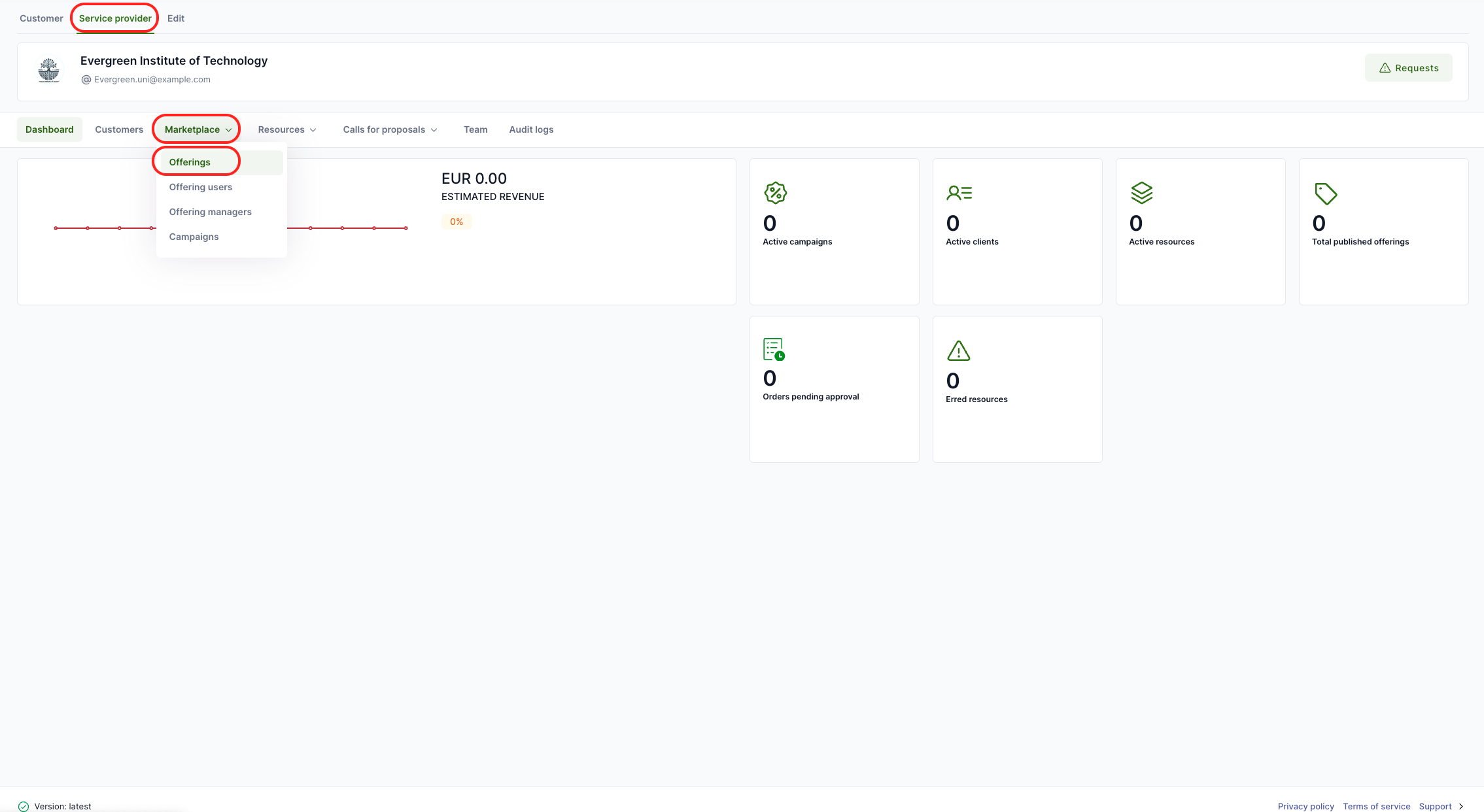Collapse the Marketplace dropdown menu
1484x812 pixels.
click(x=198, y=129)
